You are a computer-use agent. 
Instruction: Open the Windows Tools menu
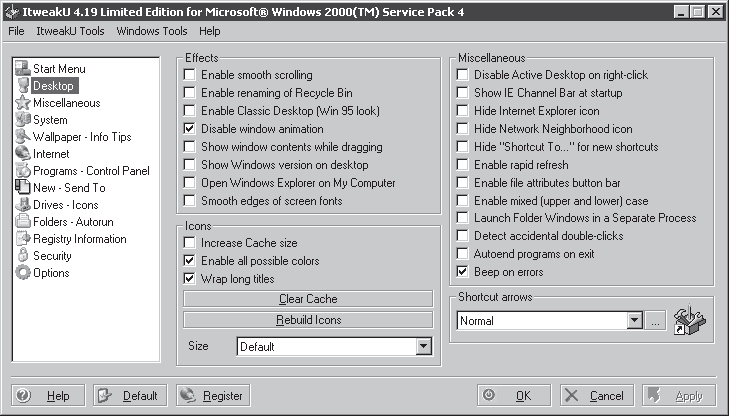151,31
